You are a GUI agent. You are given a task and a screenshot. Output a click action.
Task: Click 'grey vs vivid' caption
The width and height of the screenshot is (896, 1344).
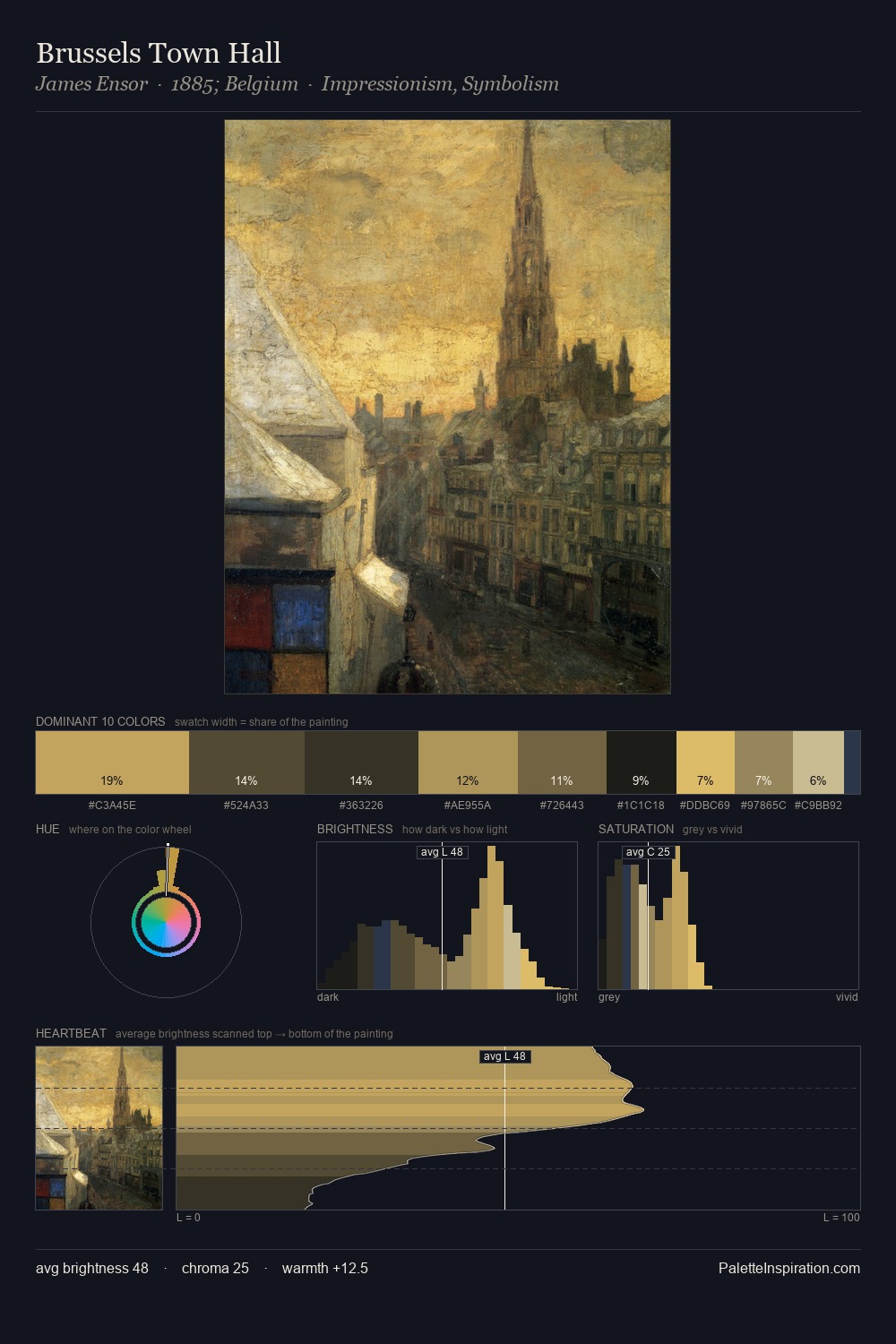click(x=713, y=830)
